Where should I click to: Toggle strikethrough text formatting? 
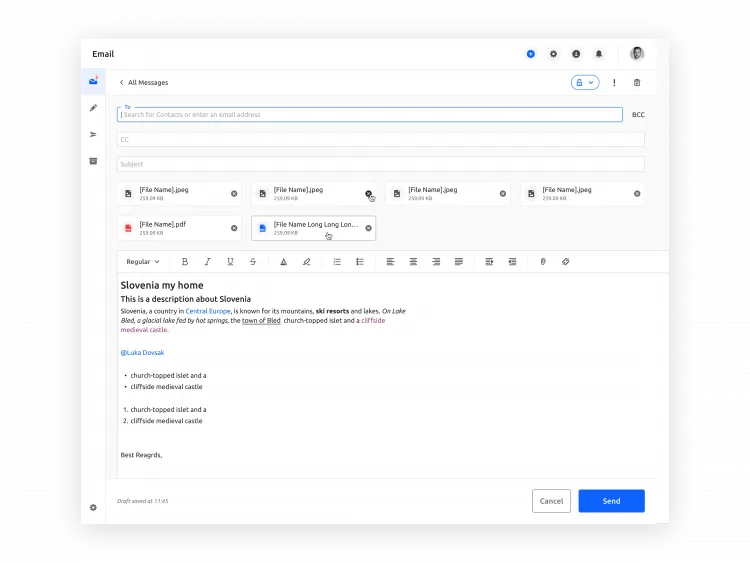coord(253,262)
